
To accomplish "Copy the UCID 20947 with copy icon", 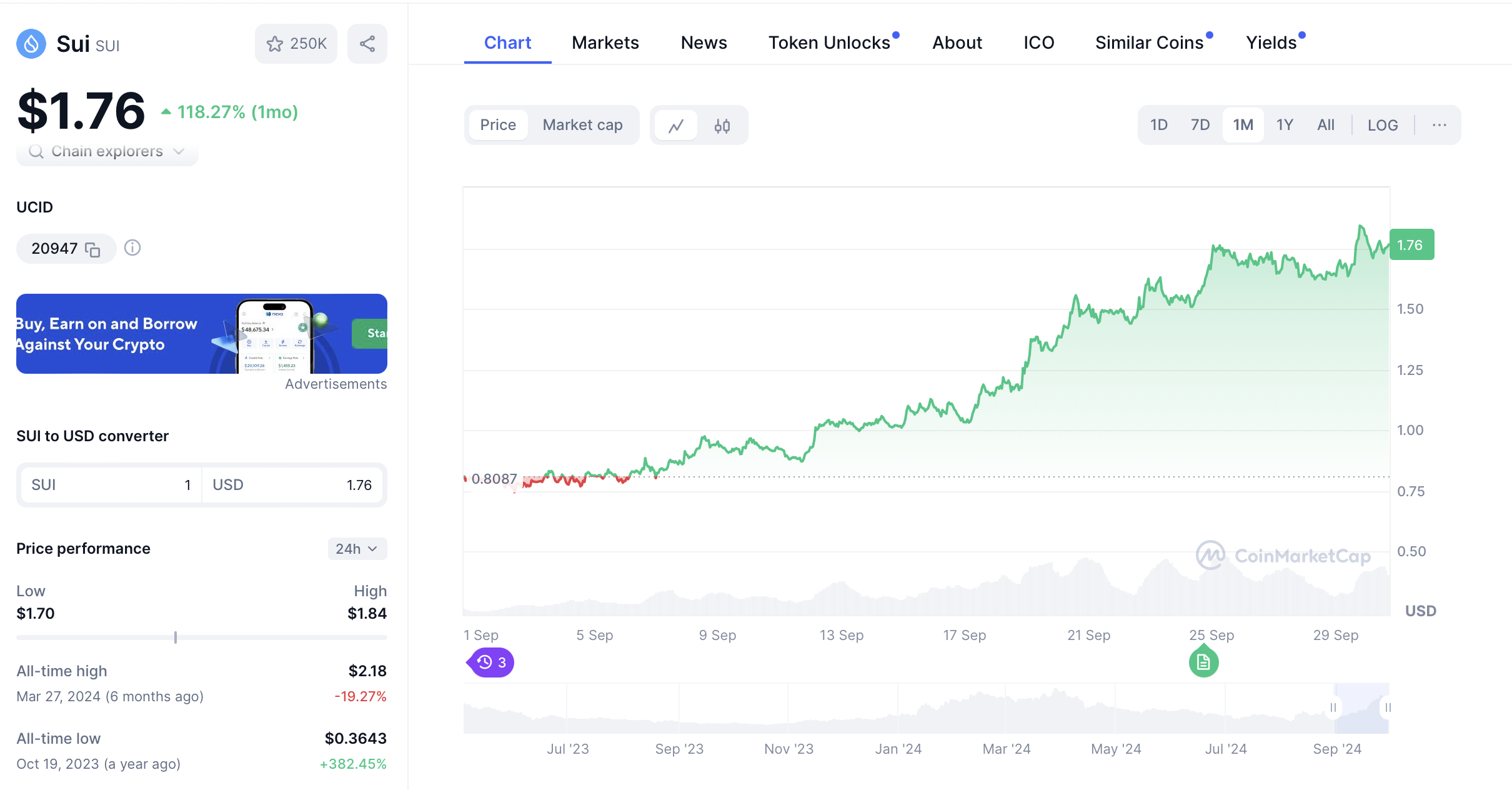I will [x=92, y=249].
